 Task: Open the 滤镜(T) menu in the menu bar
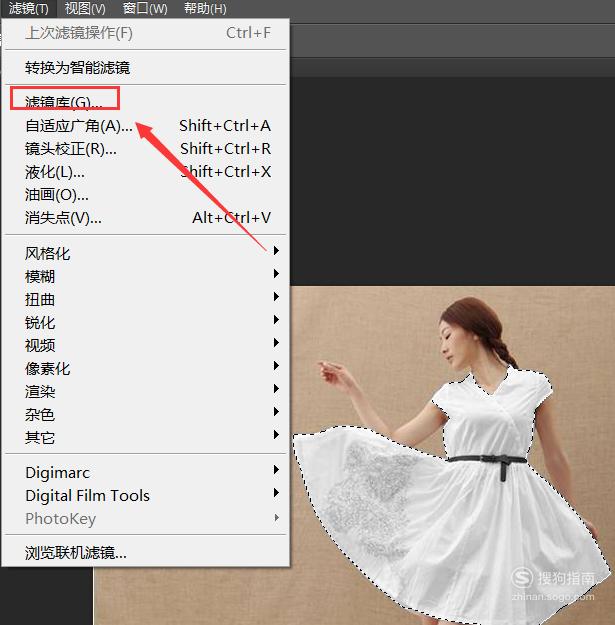29,8
